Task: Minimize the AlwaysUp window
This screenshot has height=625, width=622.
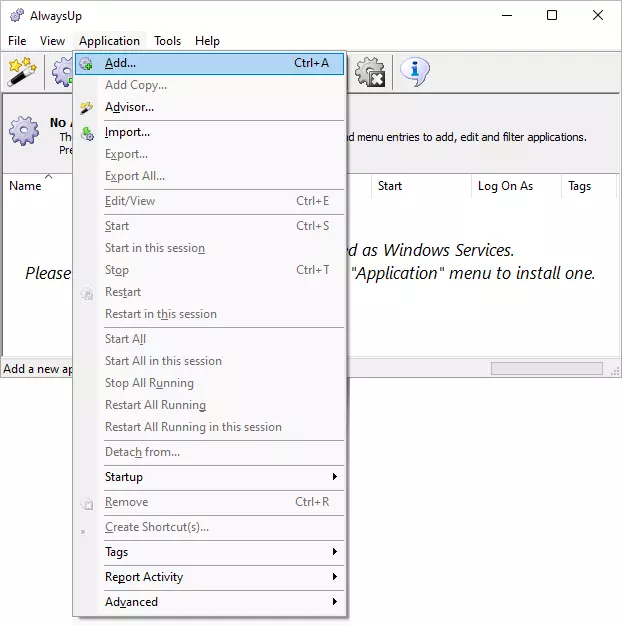Action: click(507, 16)
